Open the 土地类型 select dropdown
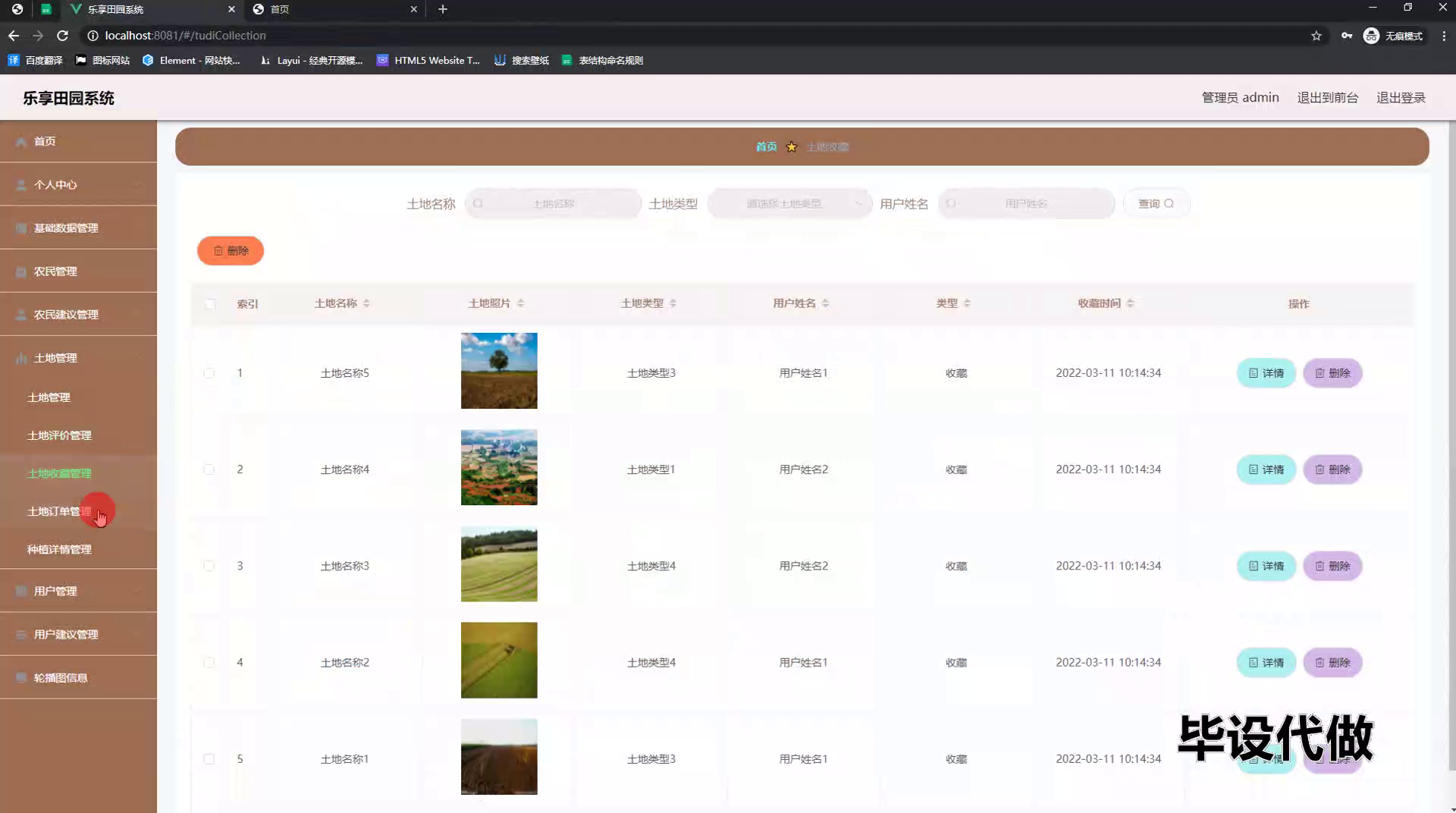 click(789, 204)
